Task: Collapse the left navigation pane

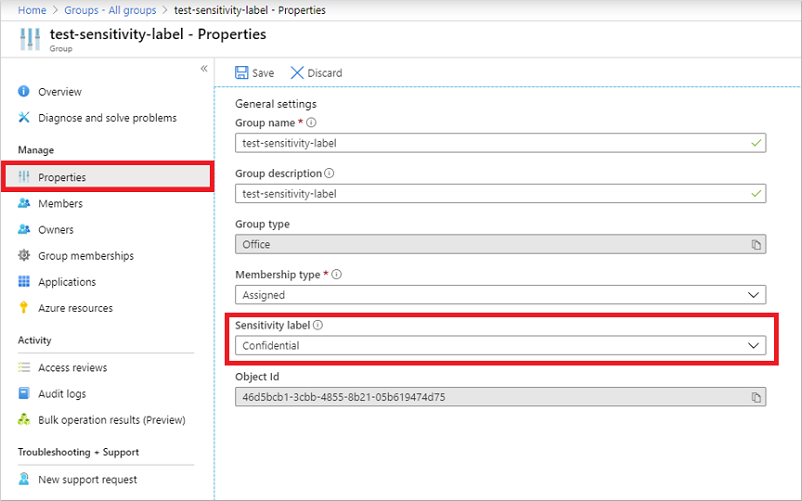Action: [204, 69]
